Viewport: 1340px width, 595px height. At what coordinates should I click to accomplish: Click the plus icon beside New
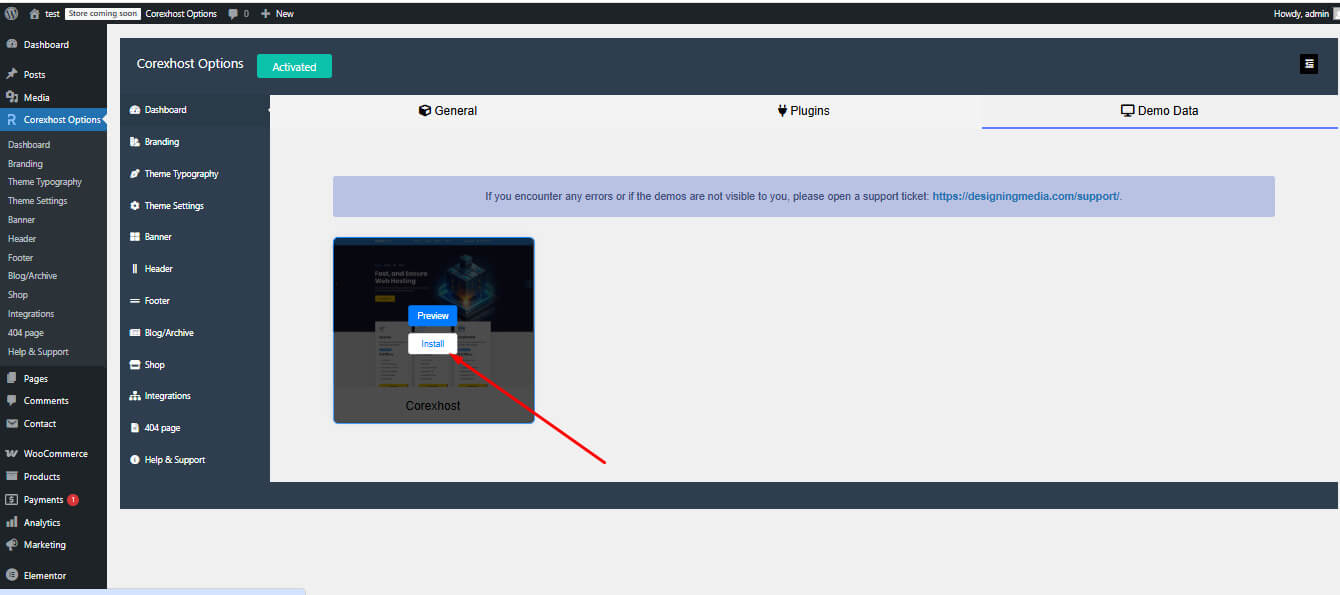(265, 14)
